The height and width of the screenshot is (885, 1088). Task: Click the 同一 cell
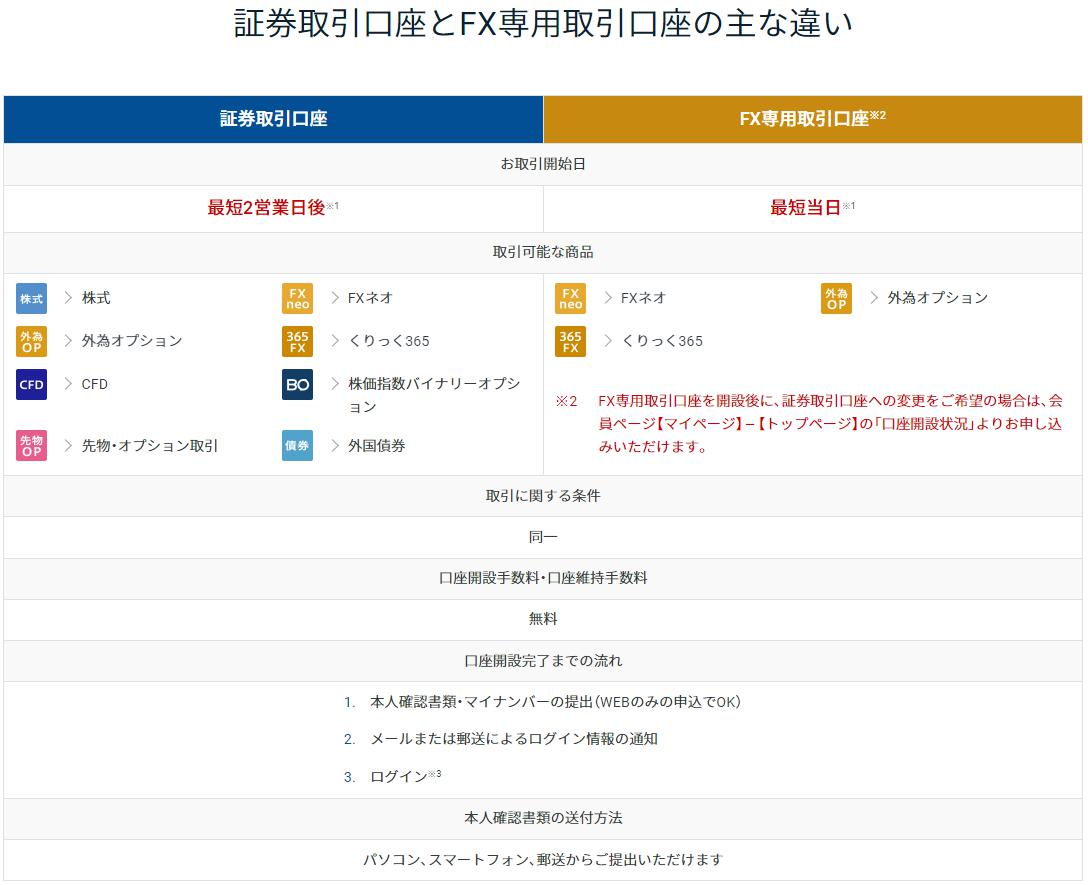click(543, 537)
